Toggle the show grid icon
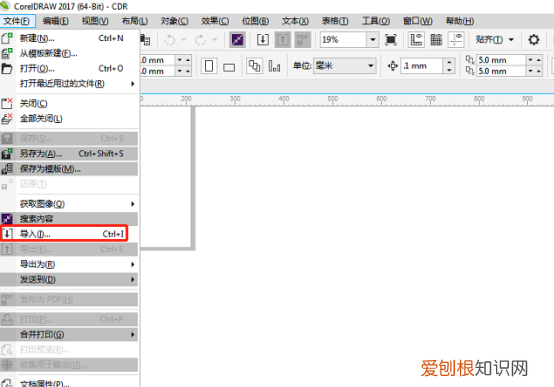The height and width of the screenshot is (387, 554). coord(436,40)
